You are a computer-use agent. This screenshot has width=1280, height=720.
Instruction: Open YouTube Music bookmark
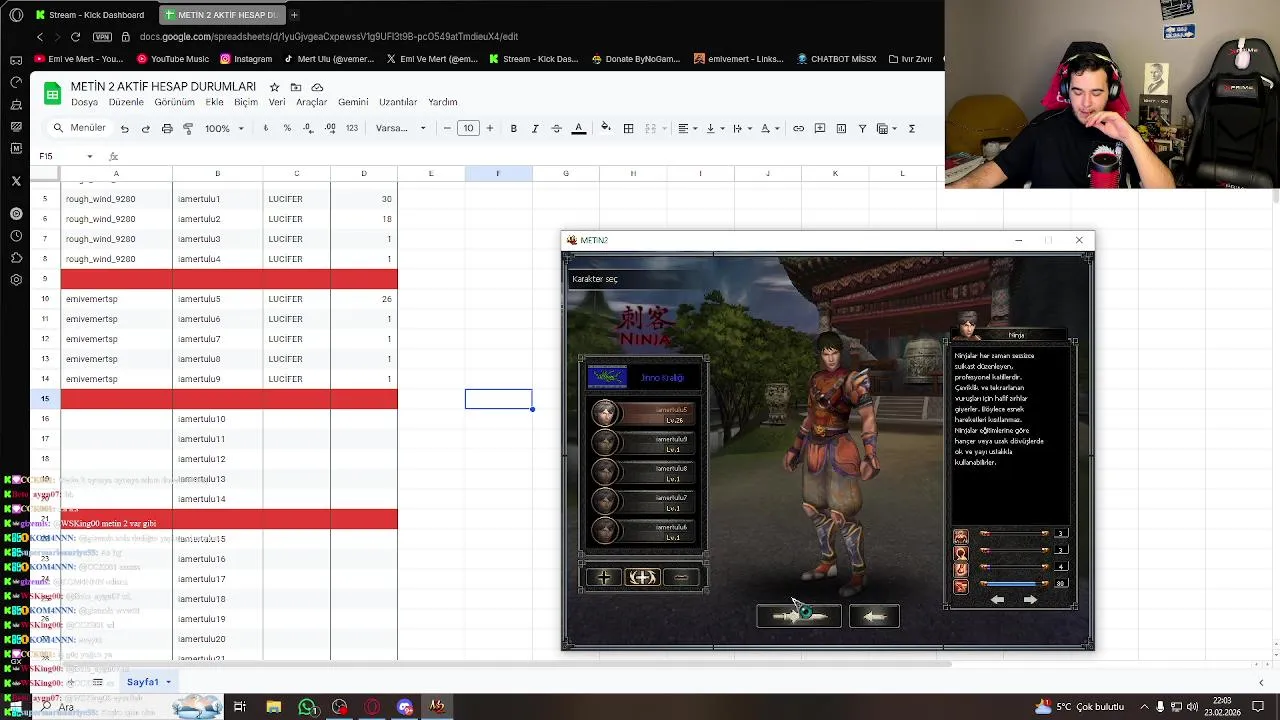pos(172,59)
